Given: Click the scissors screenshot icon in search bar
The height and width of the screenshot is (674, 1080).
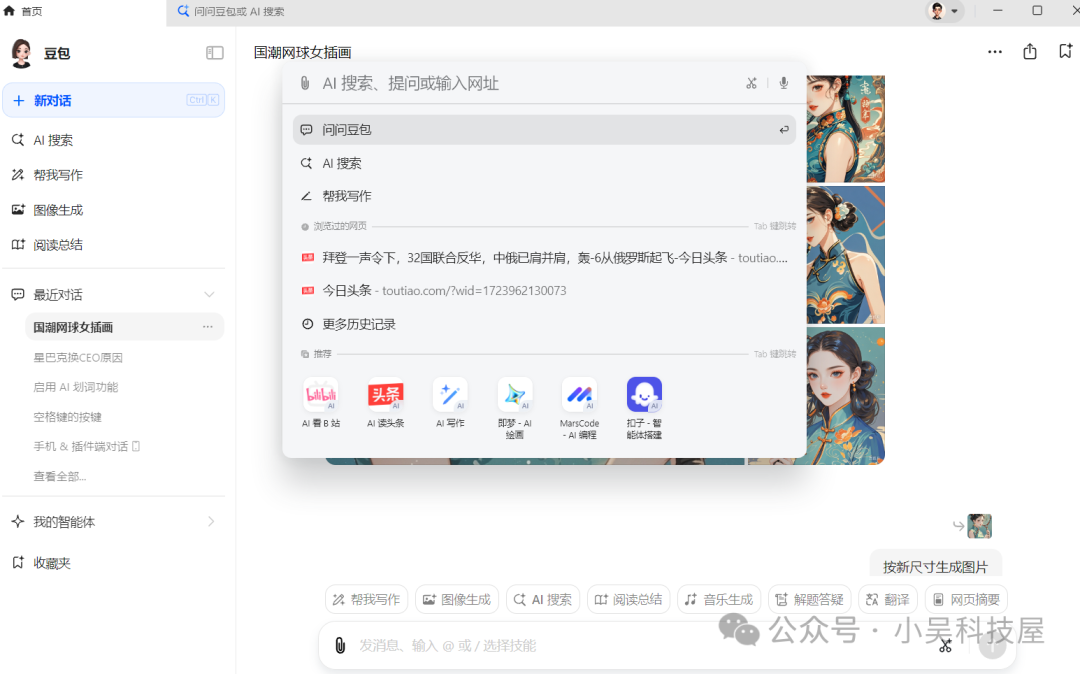Looking at the screenshot, I should (x=751, y=83).
